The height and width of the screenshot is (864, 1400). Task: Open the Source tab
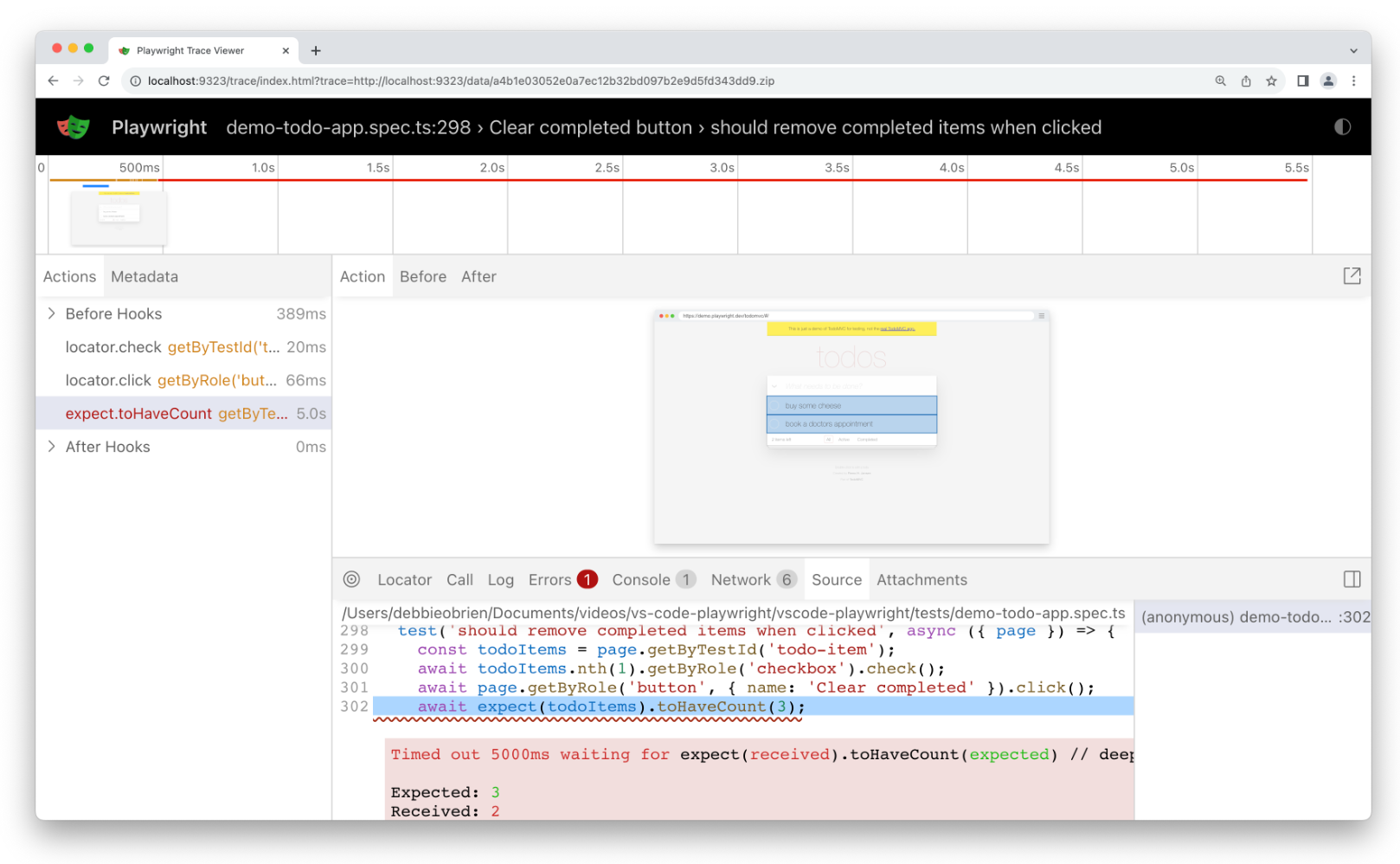point(836,580)
